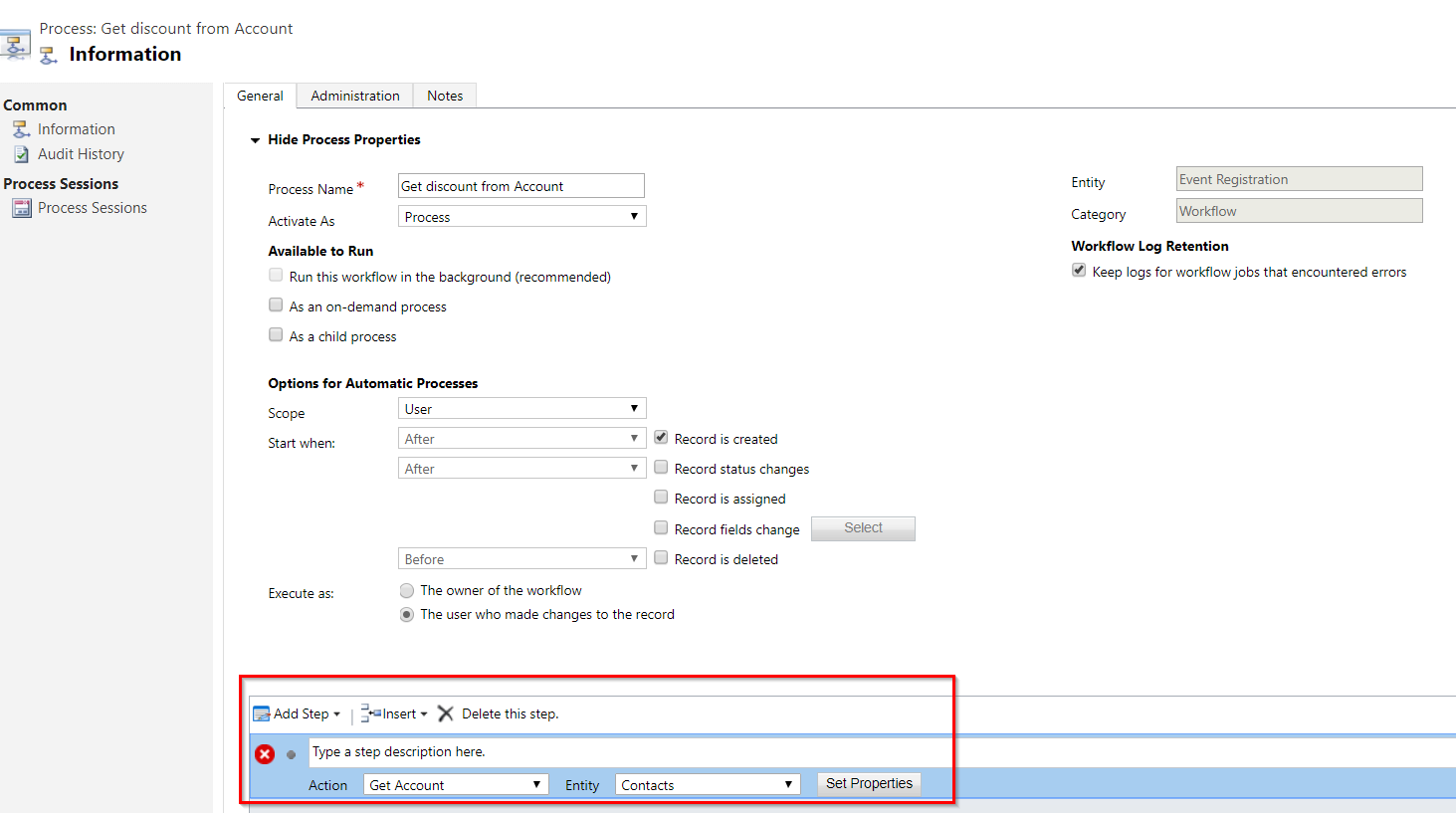The height and width of the screenshot is (813, 1456).
Task: Click the Insert step icon
Action: [x=371, y=712]
